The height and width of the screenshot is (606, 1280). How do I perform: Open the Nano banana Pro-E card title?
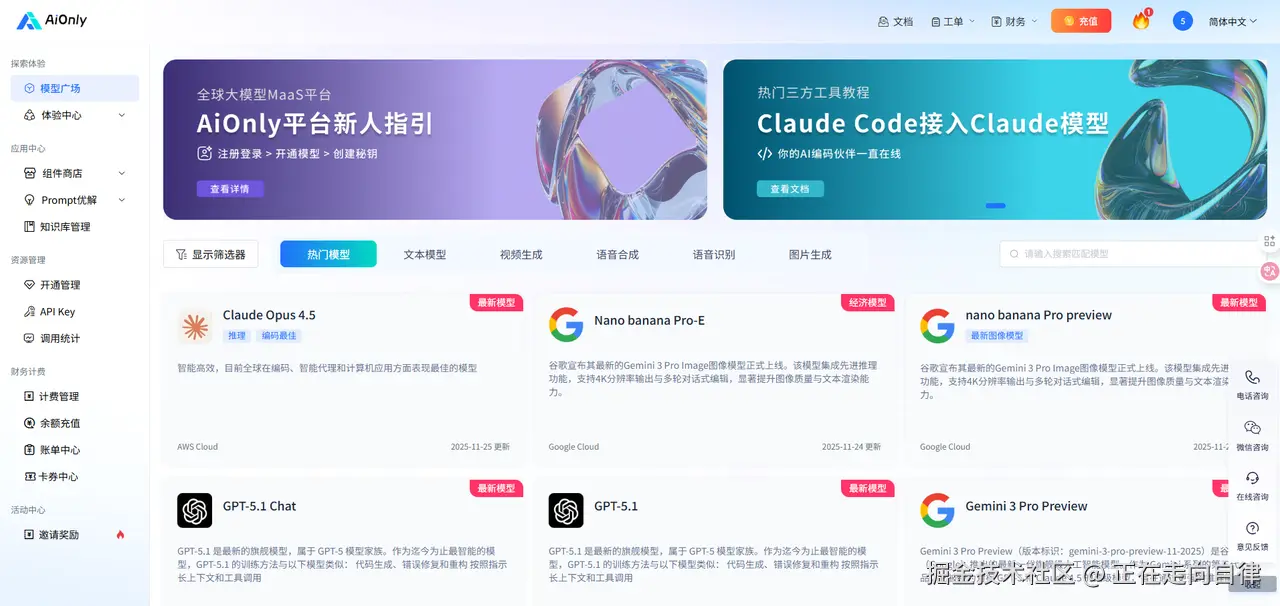pyautogui.click(x=649, y=321)
